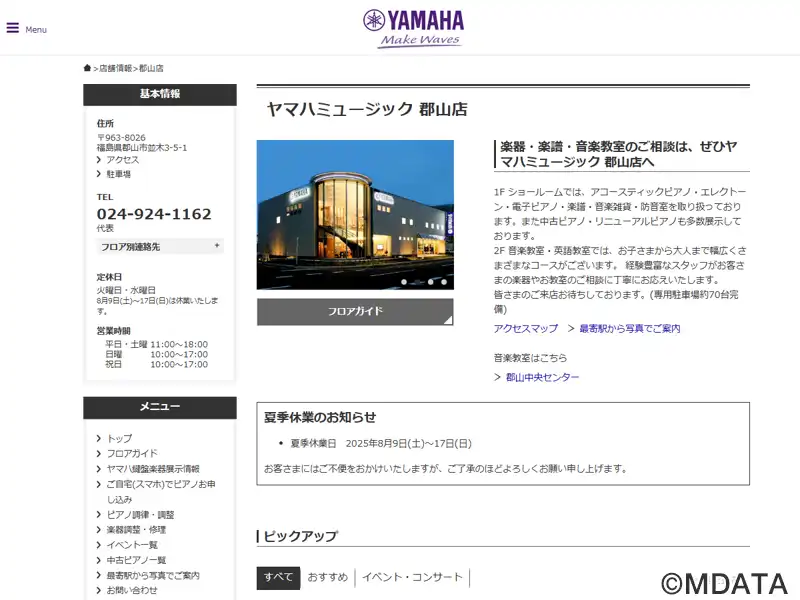This screenshot has height=600, width=800.
Task: Open イベント一覧 menu item
Action: (132, 544)
